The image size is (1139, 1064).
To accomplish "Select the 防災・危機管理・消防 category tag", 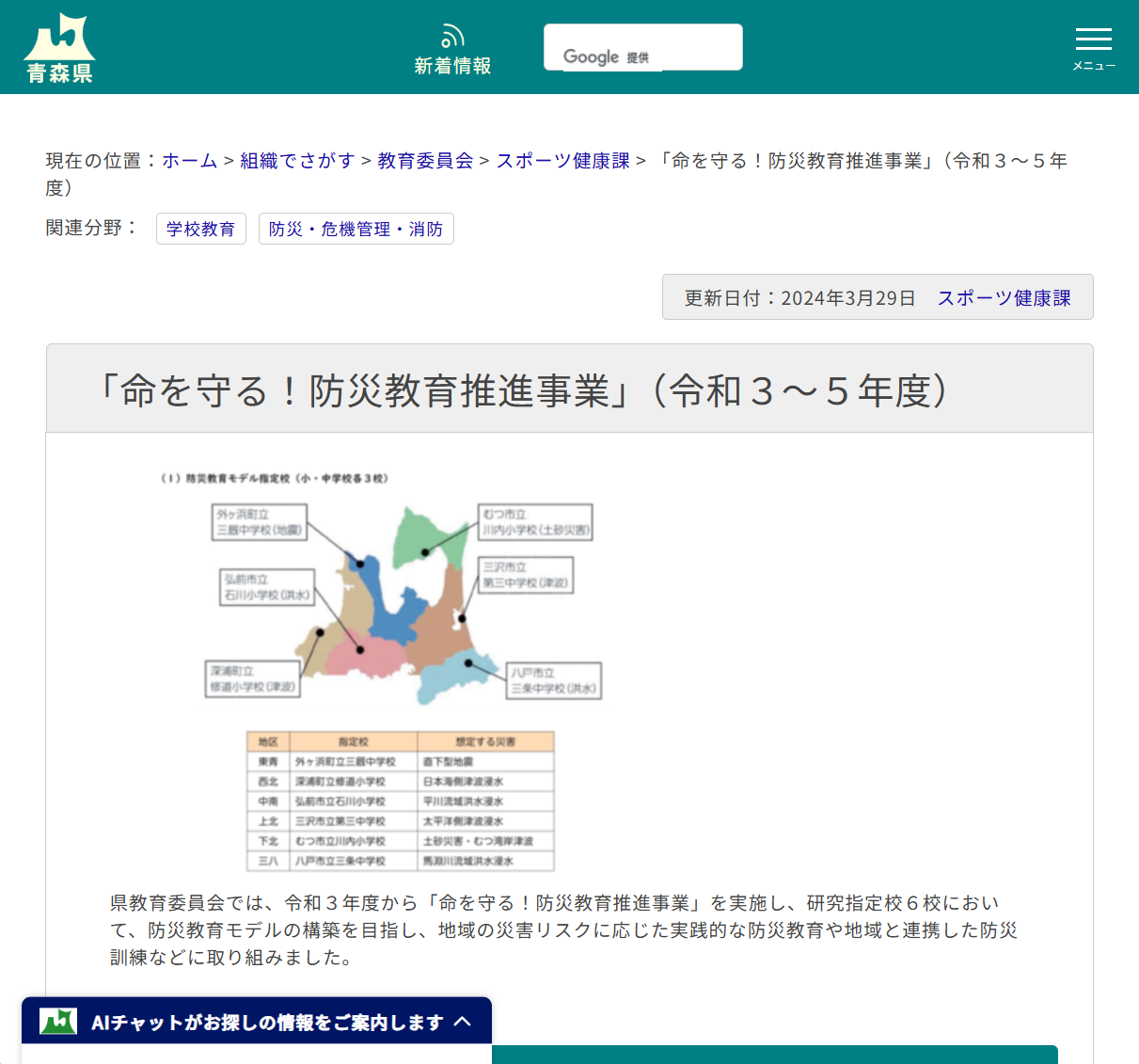I will pos(356,229).
